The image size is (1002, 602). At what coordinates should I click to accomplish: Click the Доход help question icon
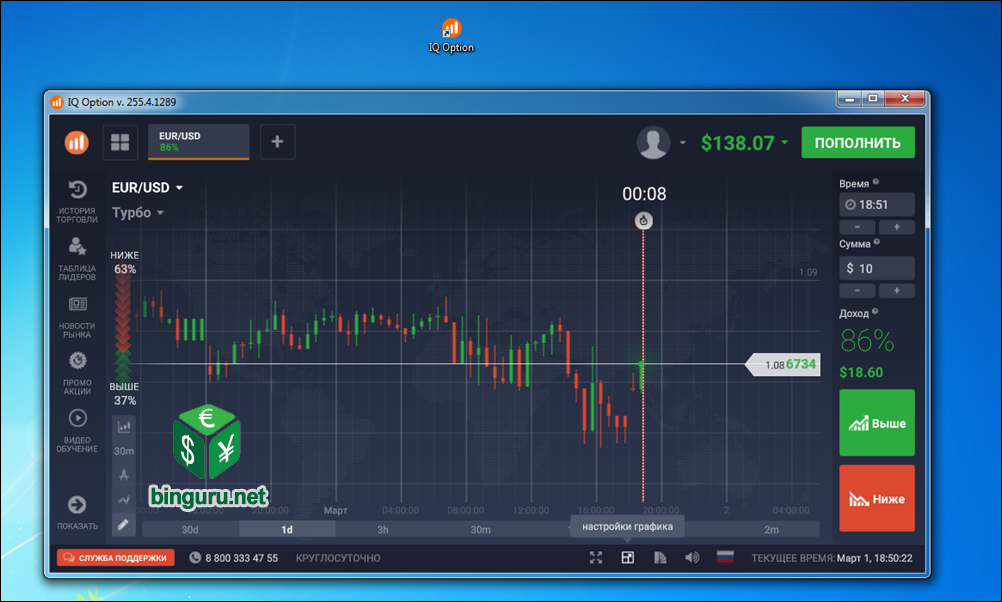point(875,311)
